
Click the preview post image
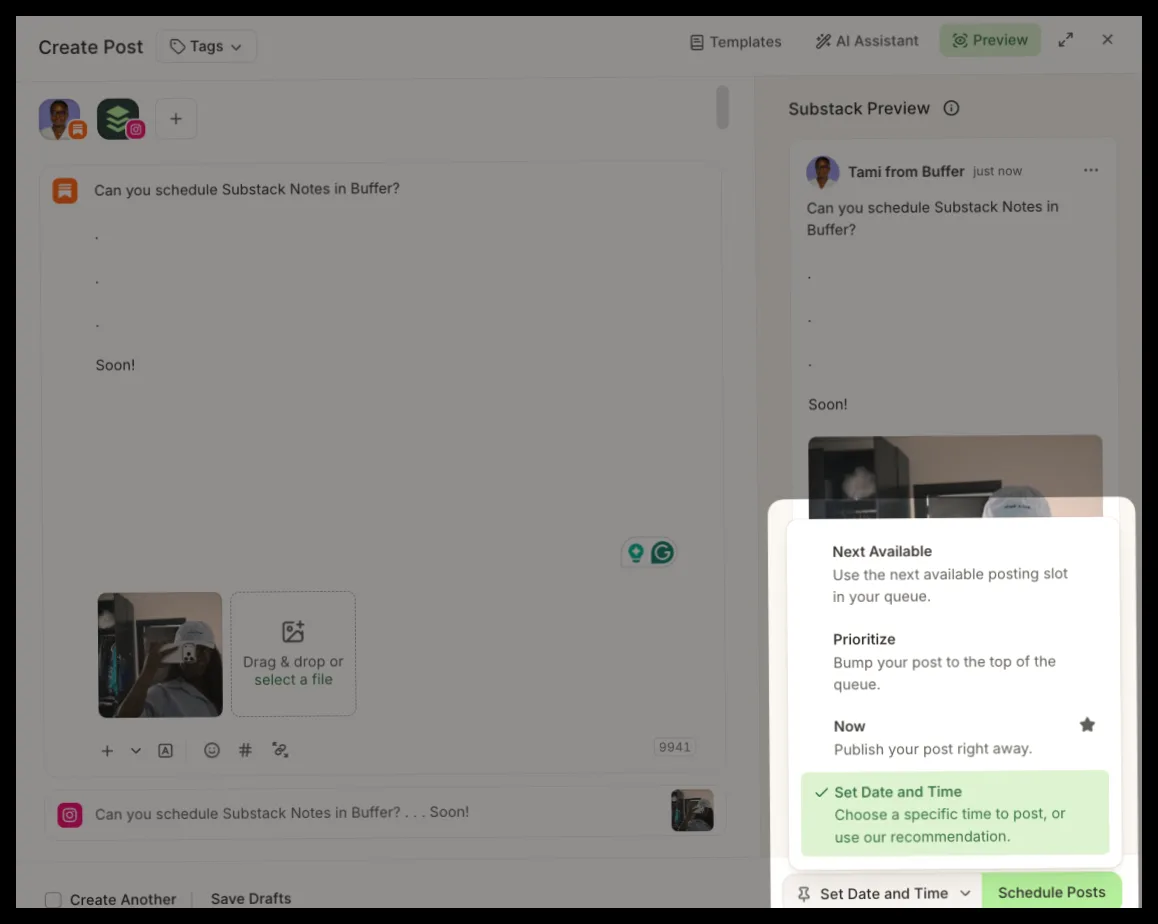955,476
